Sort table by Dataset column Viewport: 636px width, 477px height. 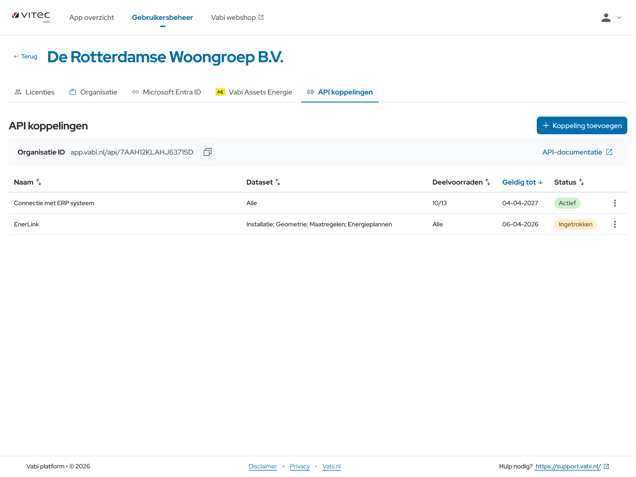263,182
